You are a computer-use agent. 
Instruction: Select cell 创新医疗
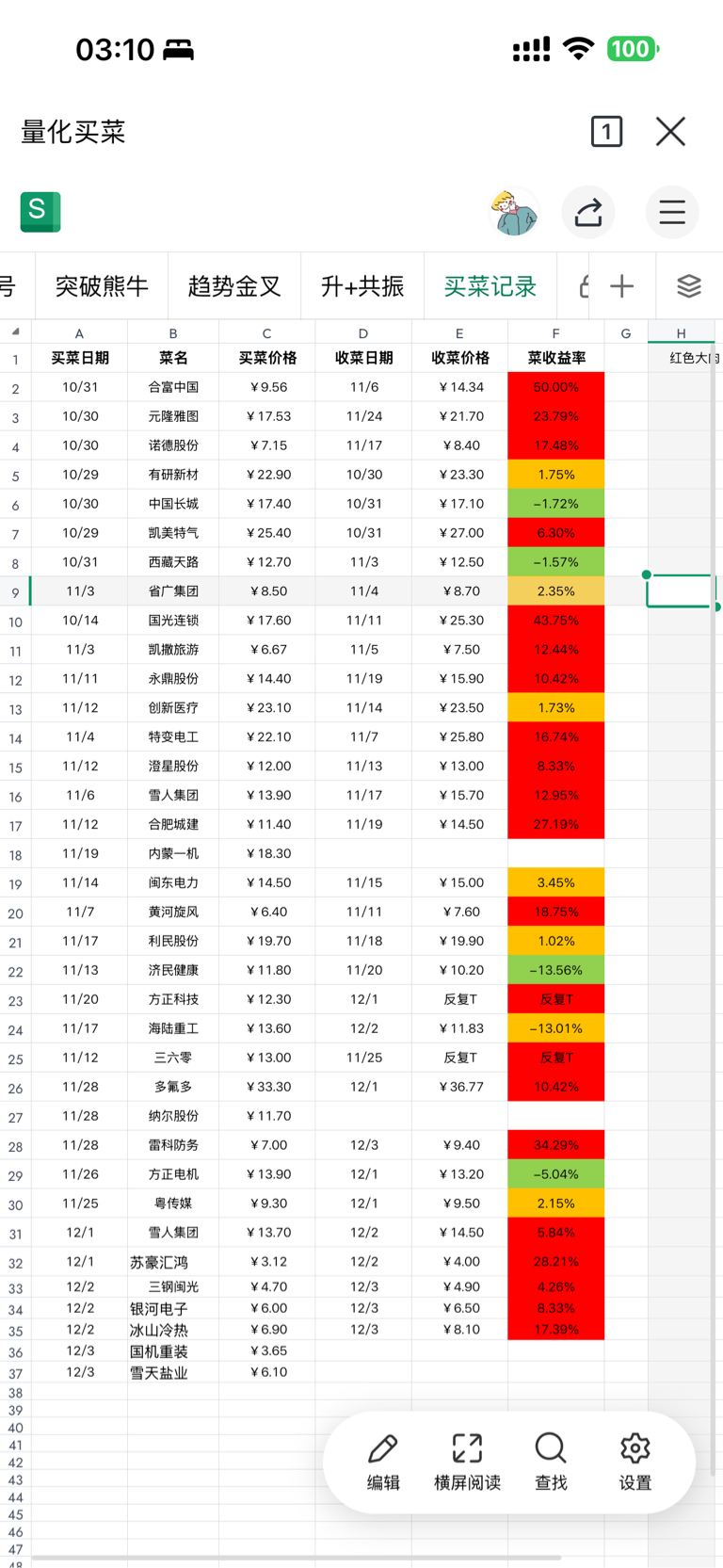(173, 707)
